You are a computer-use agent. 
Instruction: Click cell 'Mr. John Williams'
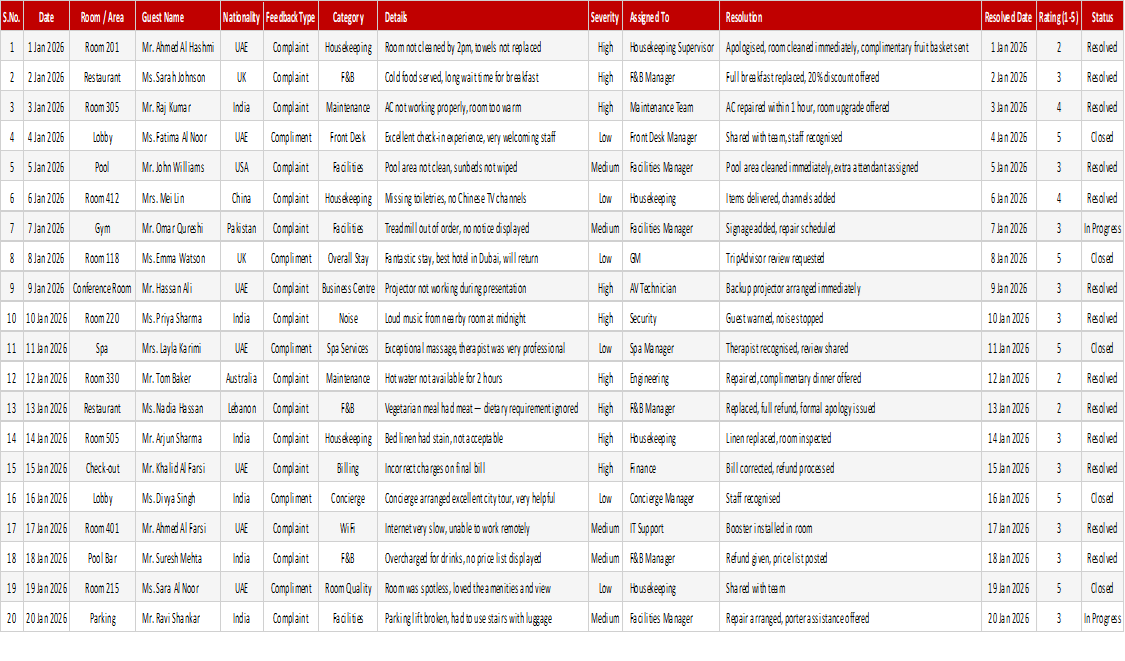point(178,167)
